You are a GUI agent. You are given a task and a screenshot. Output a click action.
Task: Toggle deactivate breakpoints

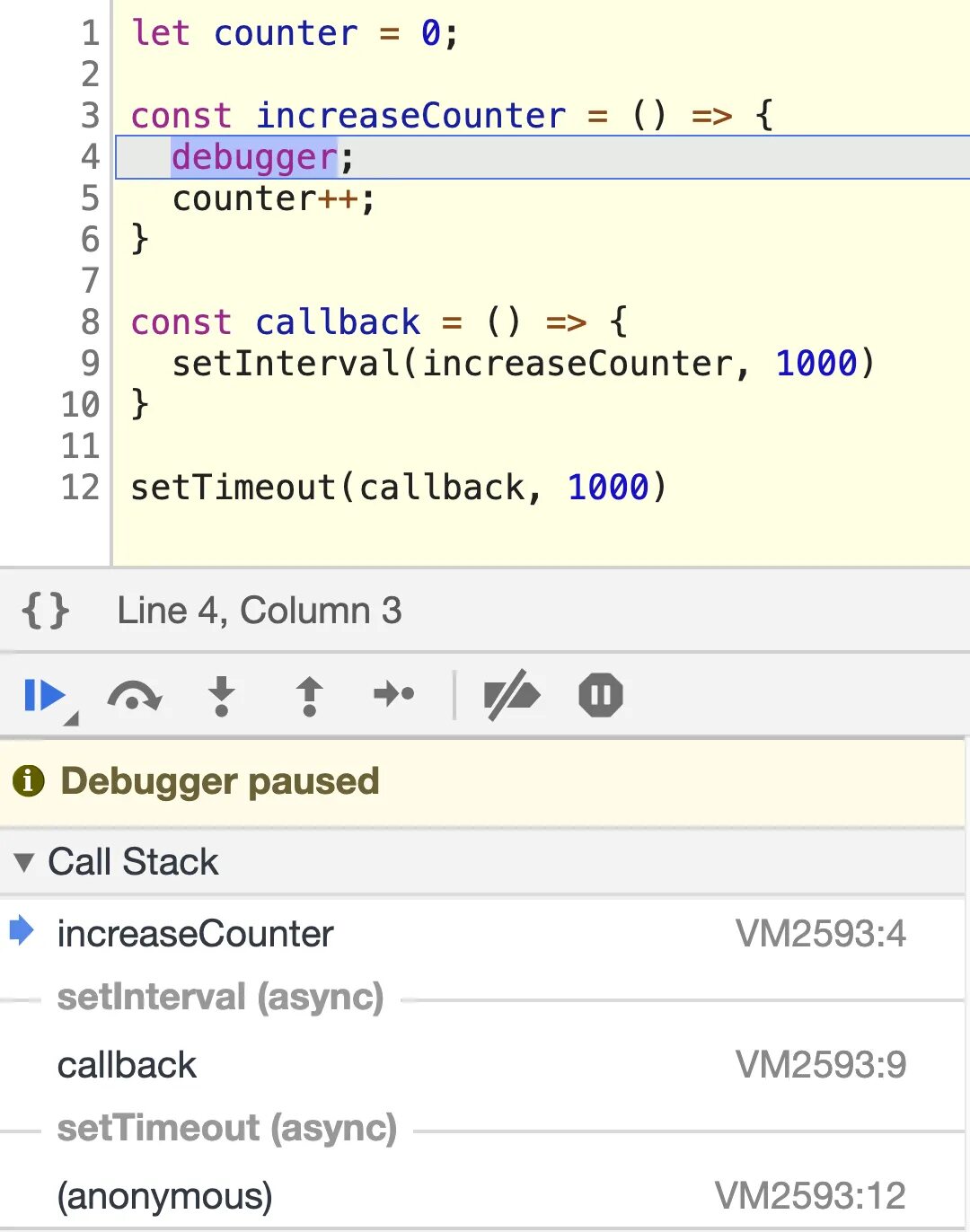[x=511, y=696]
